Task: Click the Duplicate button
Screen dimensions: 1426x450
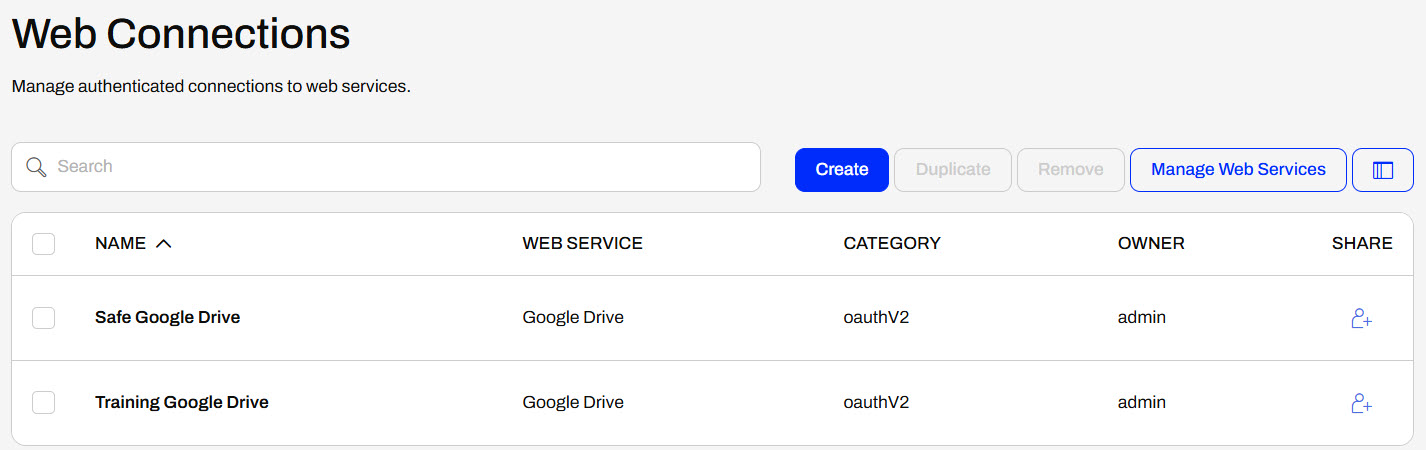Action: pos(952,170)
